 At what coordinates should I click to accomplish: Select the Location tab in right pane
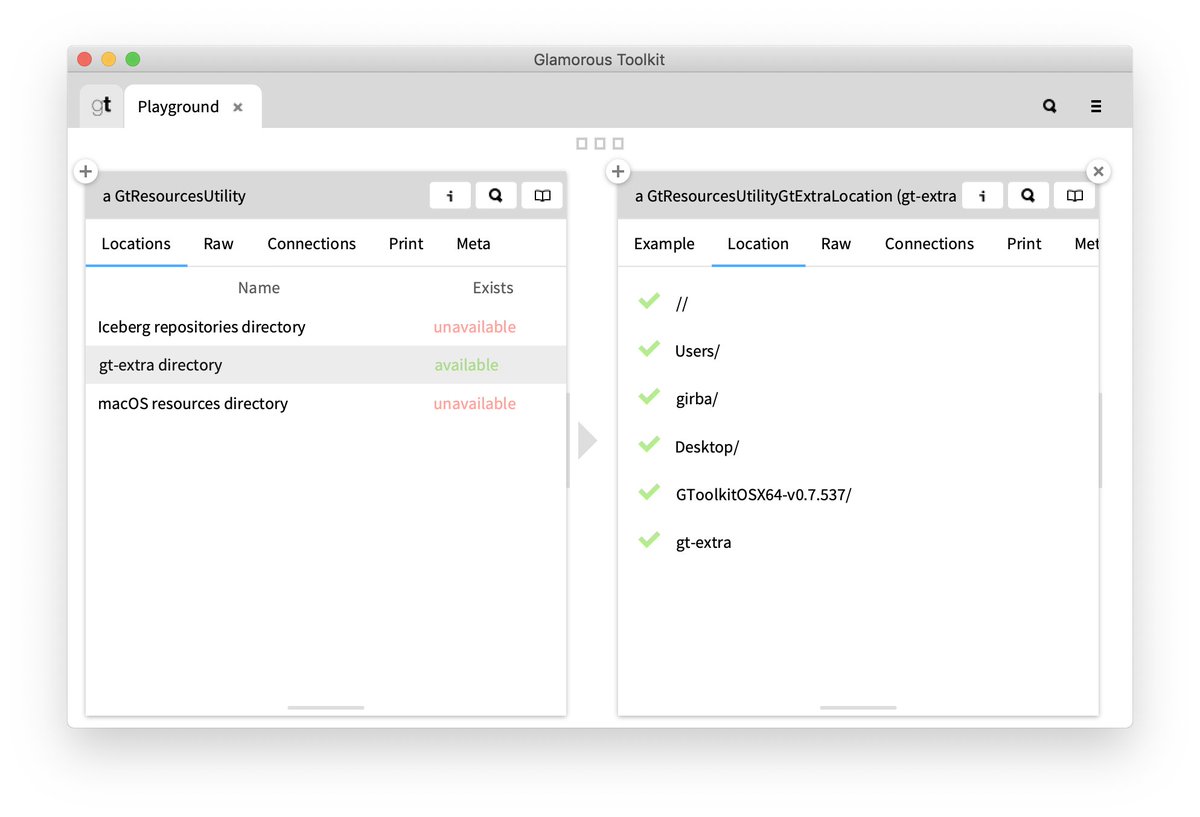[x=758, y=244]
